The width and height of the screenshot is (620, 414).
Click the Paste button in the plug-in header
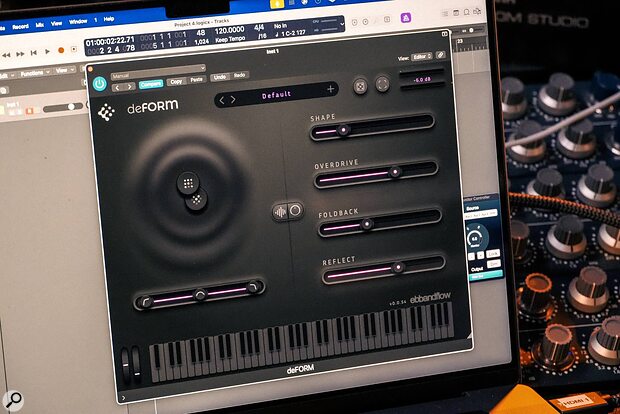click(197, 79)
